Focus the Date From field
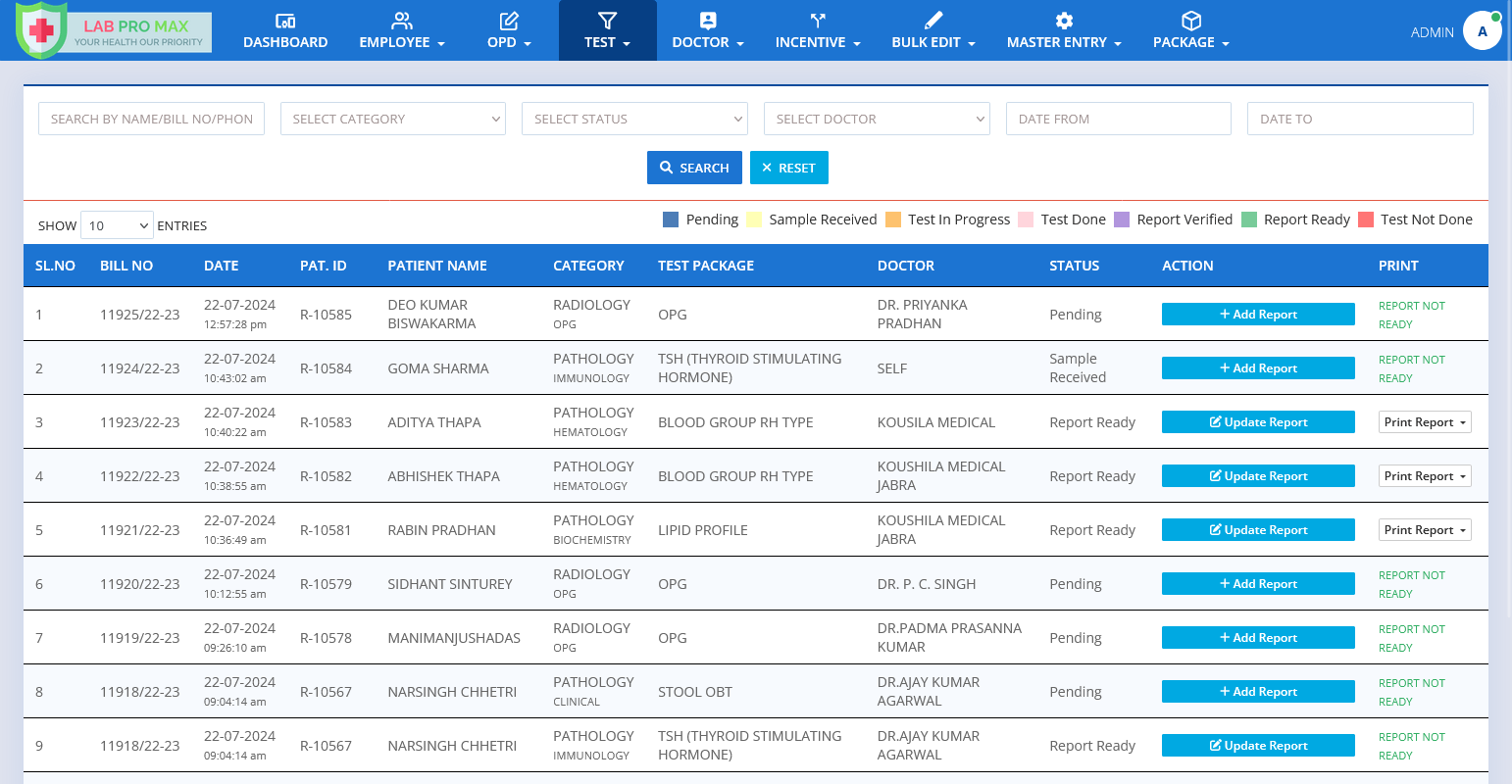This screenshot has height=784, width=1512. tap(1118, 119)
